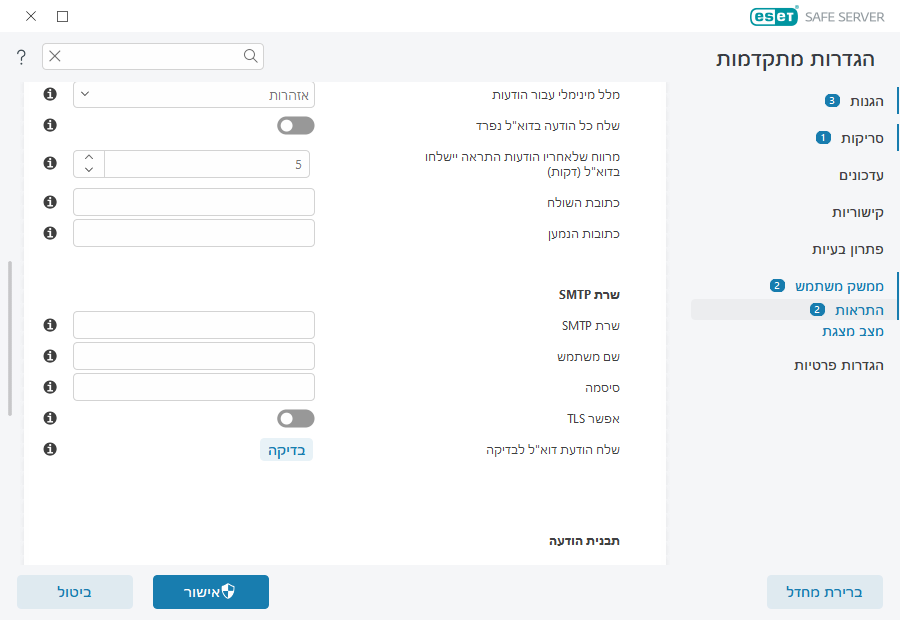
Task: Decrease interval value with down stepper arrow
Action: (x=88, y=172)
